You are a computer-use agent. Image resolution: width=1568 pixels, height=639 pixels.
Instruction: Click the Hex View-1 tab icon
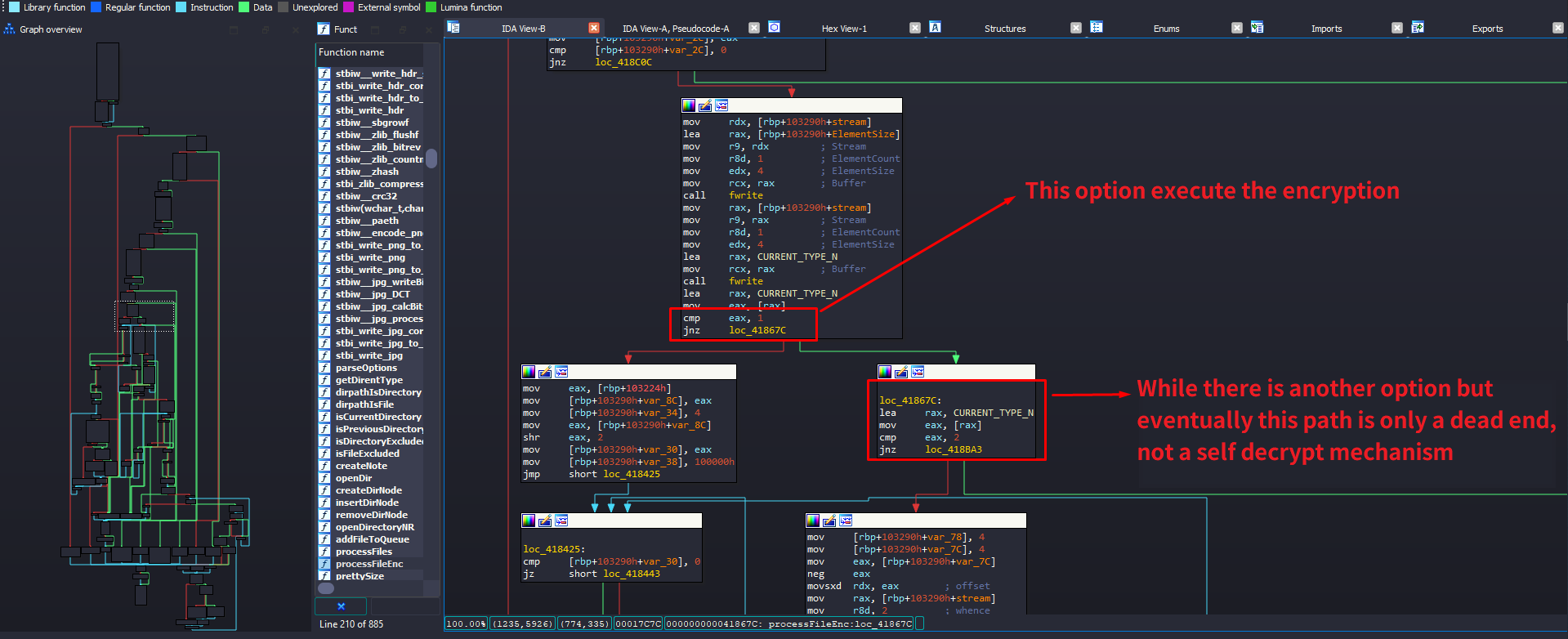pyautogui.click(x=774, y=28)
